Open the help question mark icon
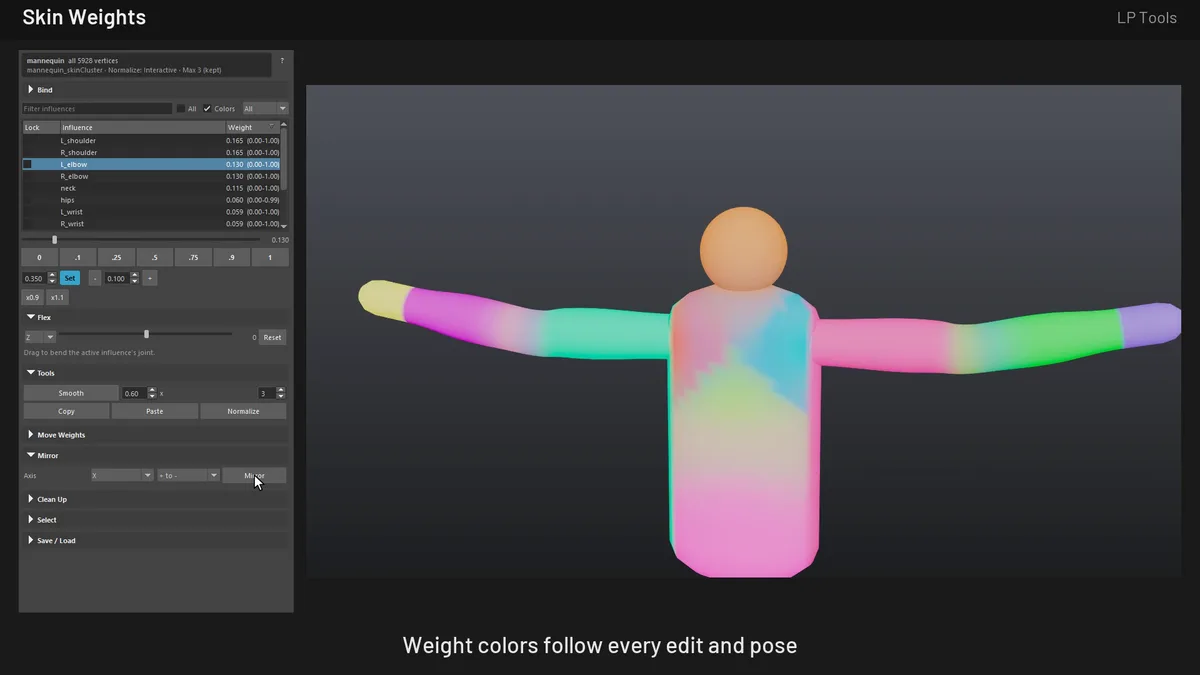This screenshot has height=675, width=1200. [x=282, y=61]
